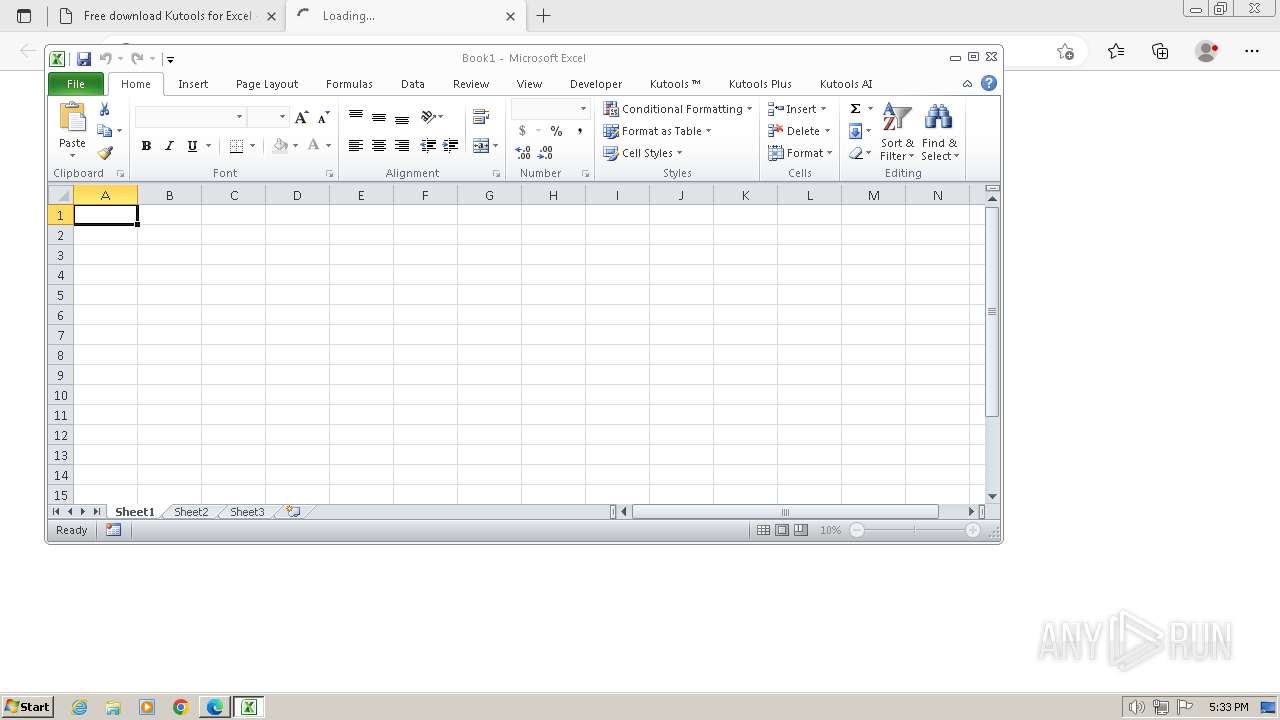
Task: Open the Kutools AI tab
Action: click(846, 84)
